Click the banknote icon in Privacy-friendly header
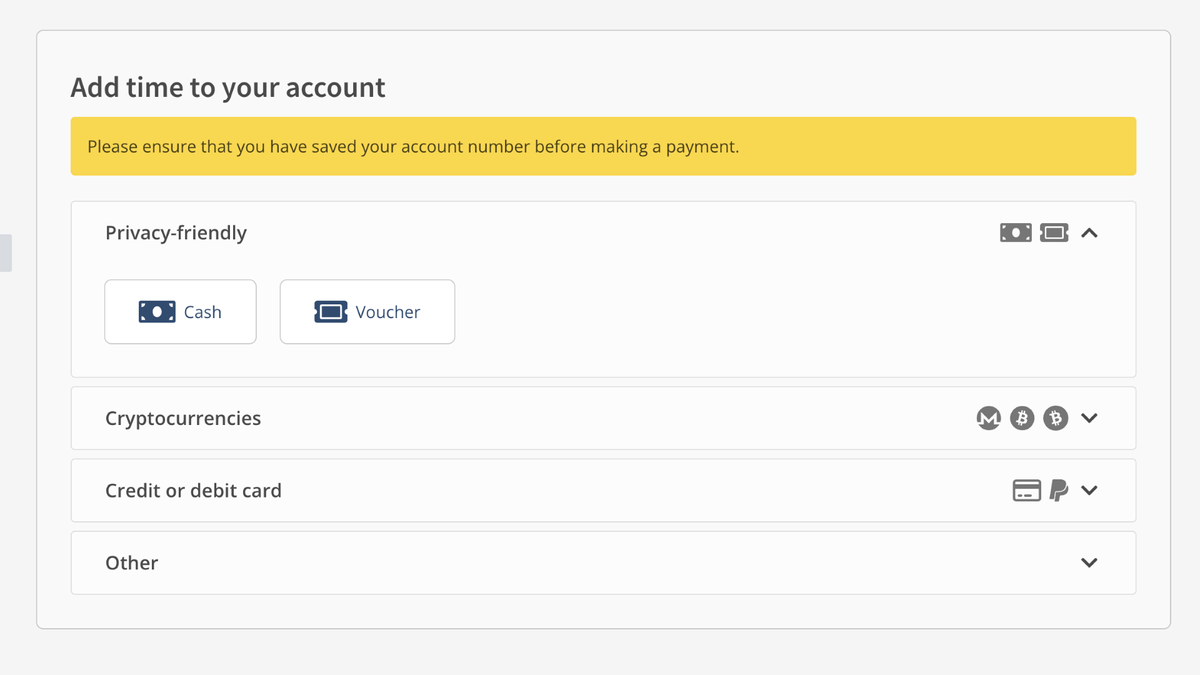The height and width of the screenshot is (675, 1200). 1015,233
